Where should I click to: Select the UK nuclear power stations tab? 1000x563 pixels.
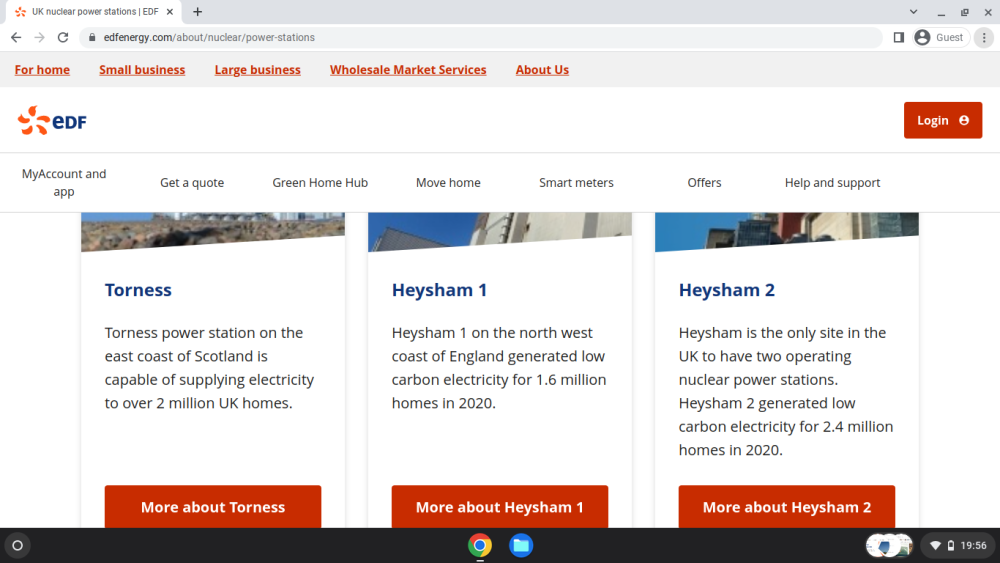pyautogui.click(x=94, y=11)
